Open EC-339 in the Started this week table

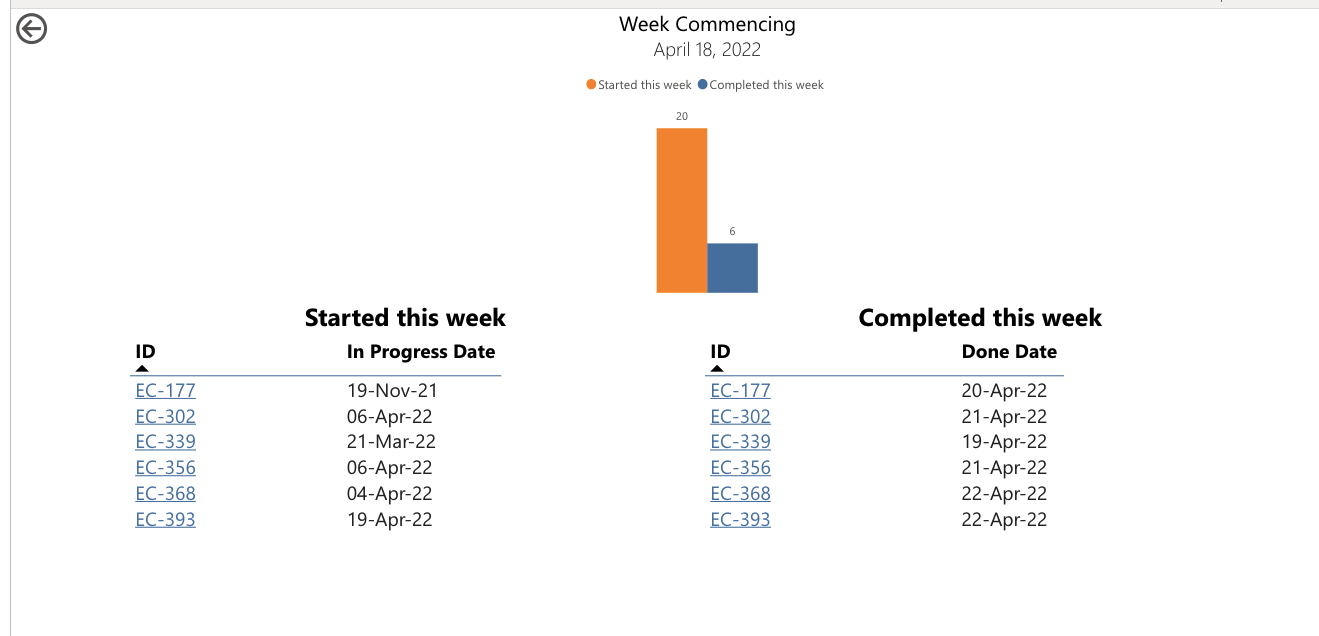click(x=165, y=441)
